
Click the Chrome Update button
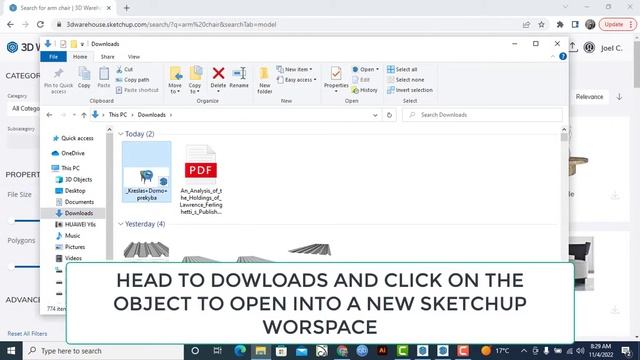point(618,24)
